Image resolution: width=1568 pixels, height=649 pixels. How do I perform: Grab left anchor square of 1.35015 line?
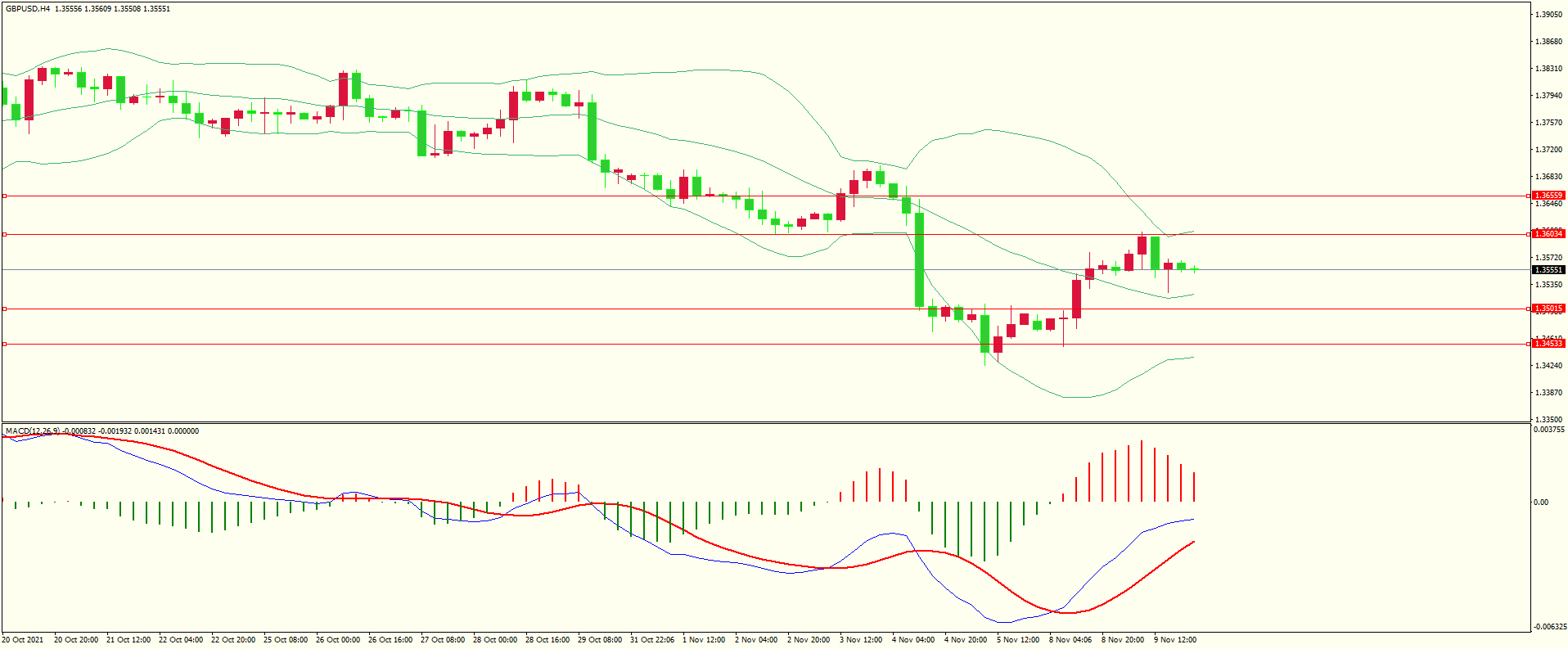[x=4, y=309]
